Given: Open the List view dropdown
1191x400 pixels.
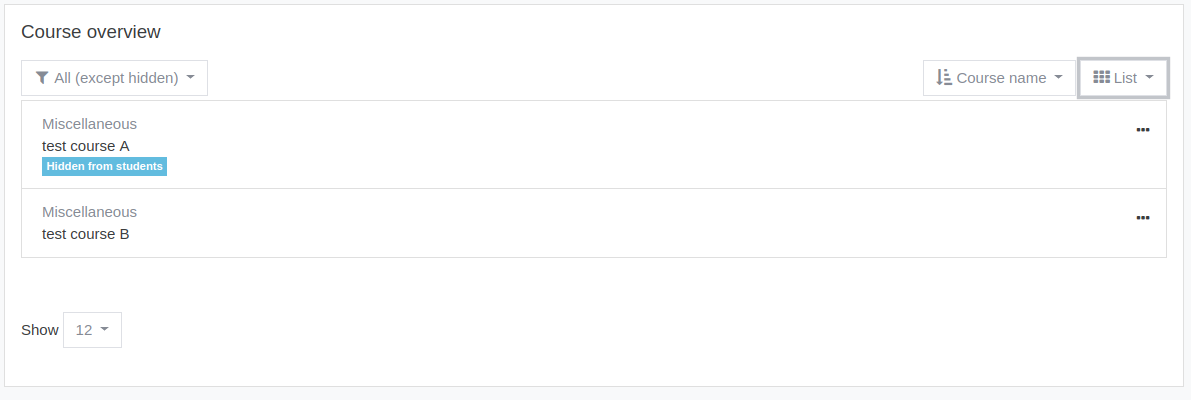Looking at the screenshot, I should [1123, 78].
